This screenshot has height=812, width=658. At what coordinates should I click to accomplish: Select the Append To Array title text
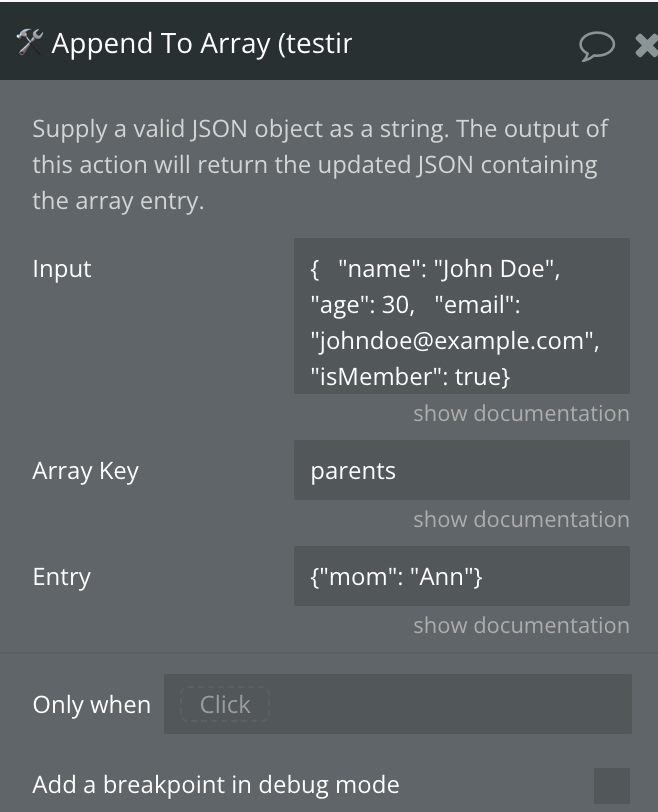click(x=202, y=44)
